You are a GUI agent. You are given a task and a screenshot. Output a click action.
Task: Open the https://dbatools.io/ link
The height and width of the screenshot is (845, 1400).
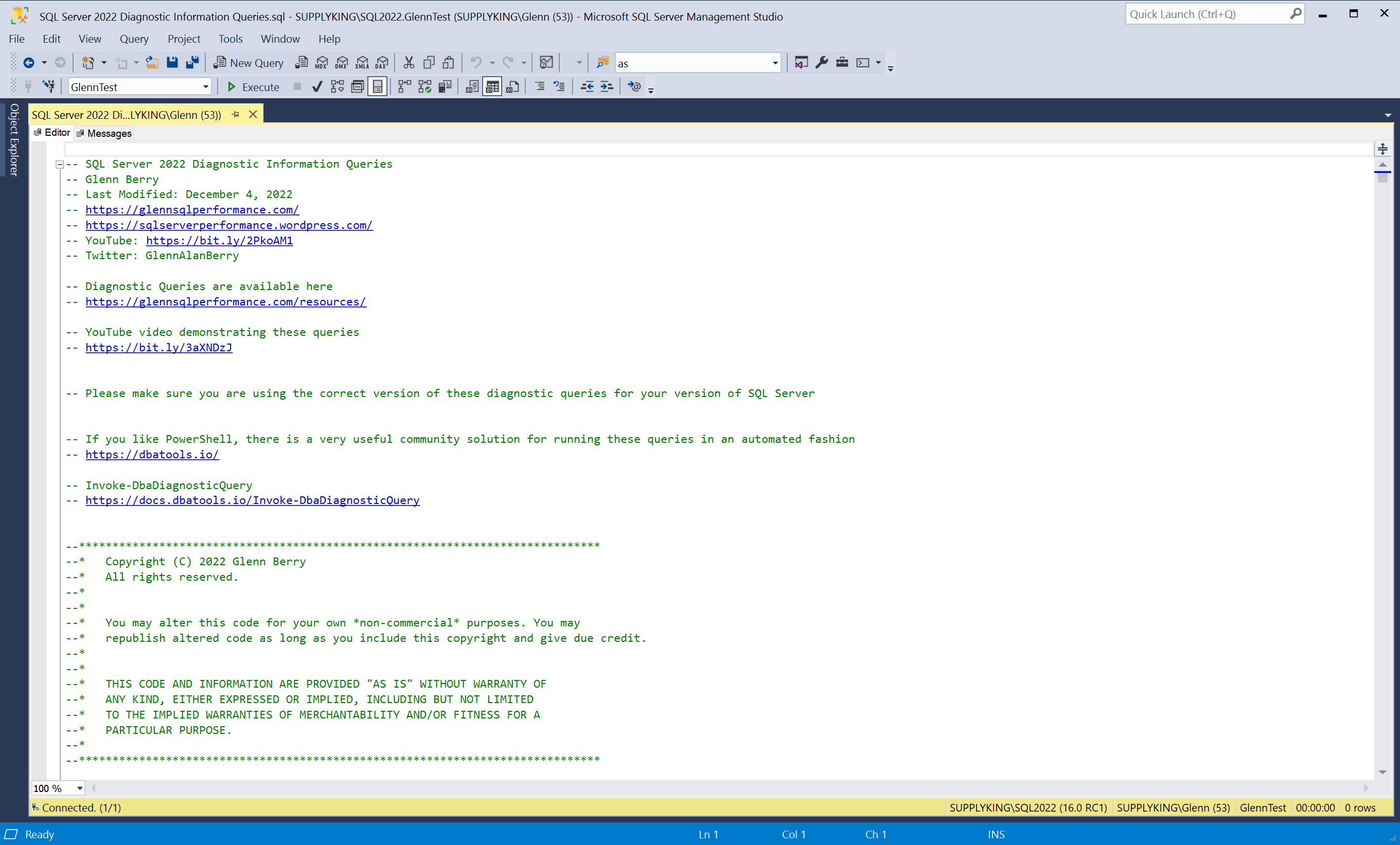(152, 454)
